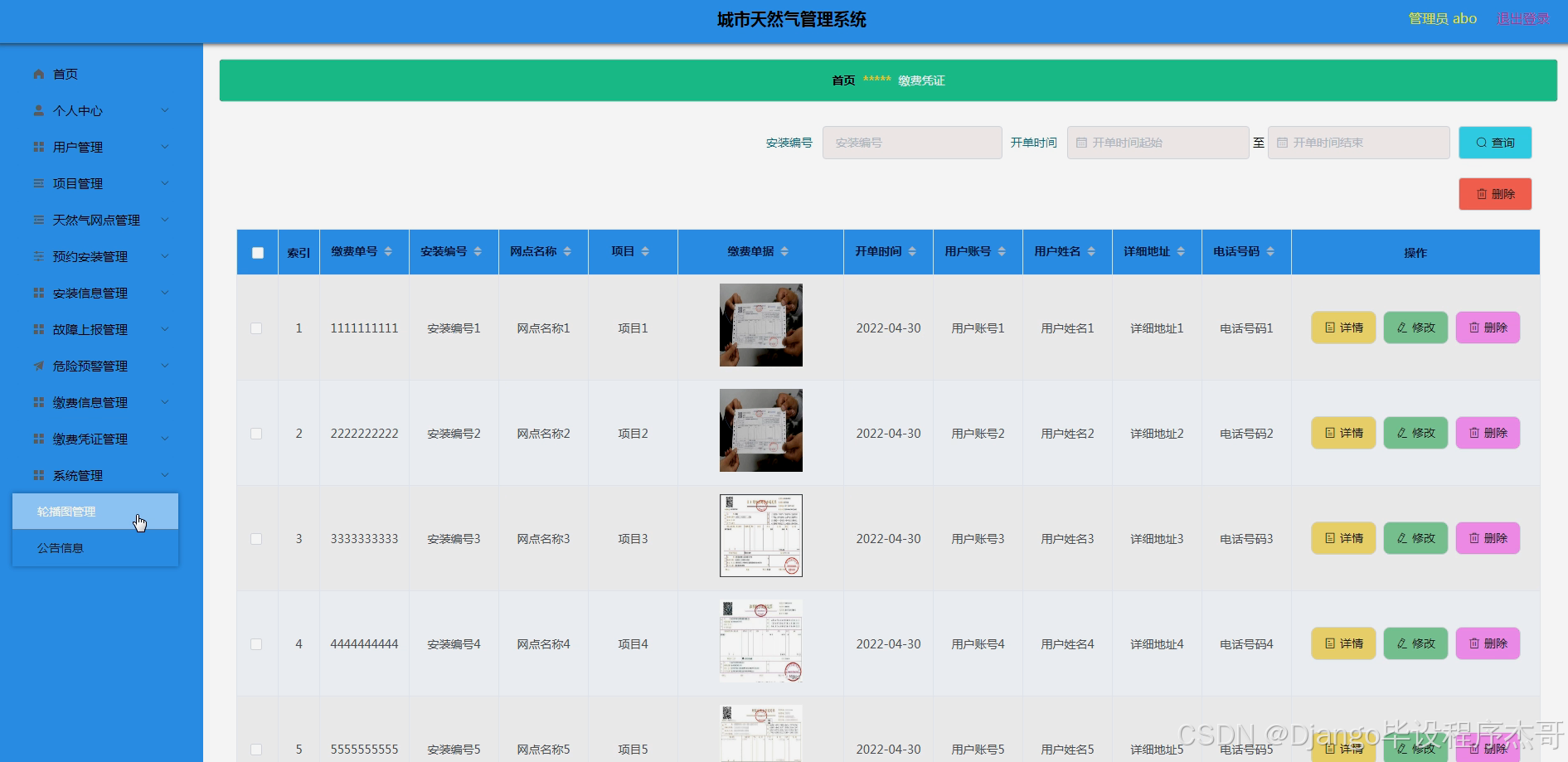
Task: Sort by 项目 column arrows
Action: [x=645, y=251]
